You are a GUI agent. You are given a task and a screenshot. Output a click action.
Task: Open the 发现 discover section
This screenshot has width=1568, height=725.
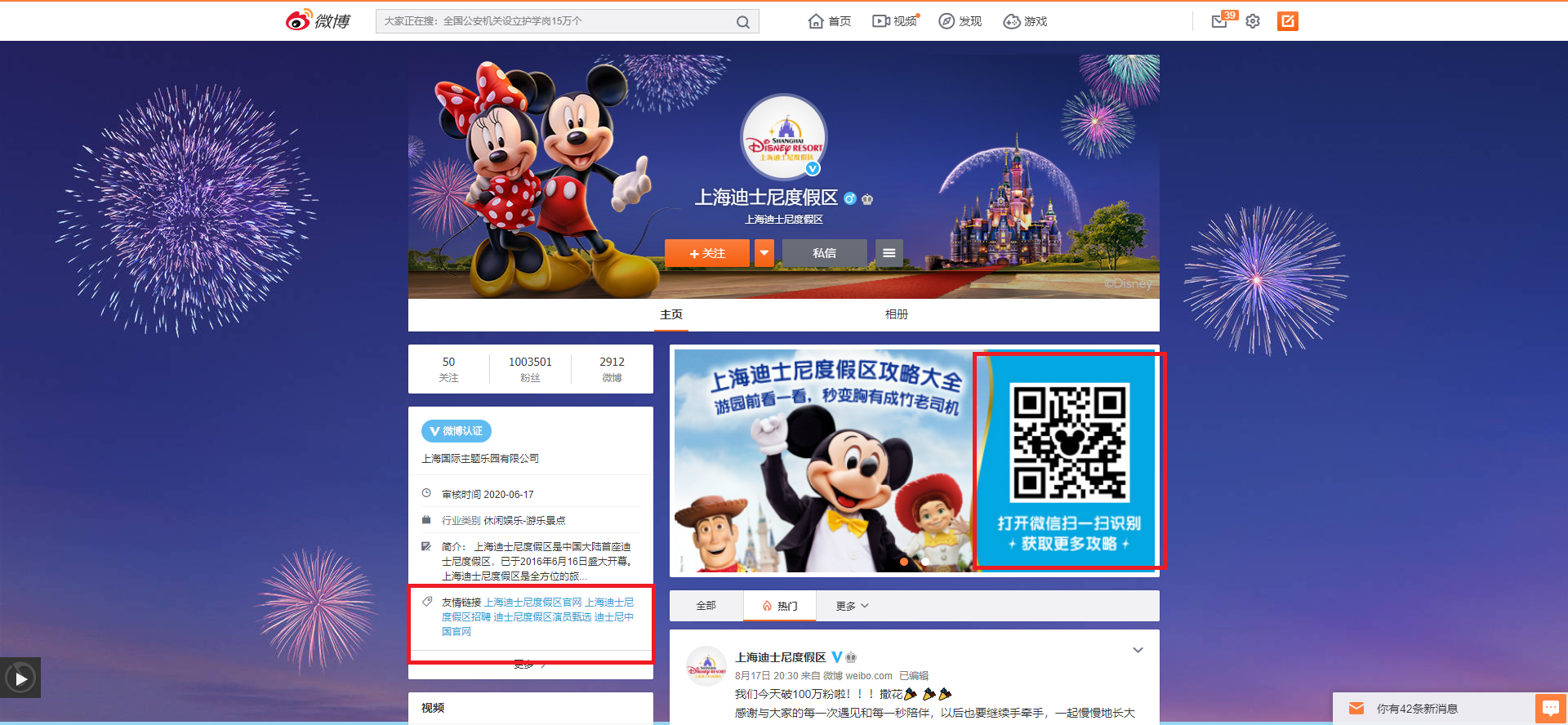(x=960, y=21)
